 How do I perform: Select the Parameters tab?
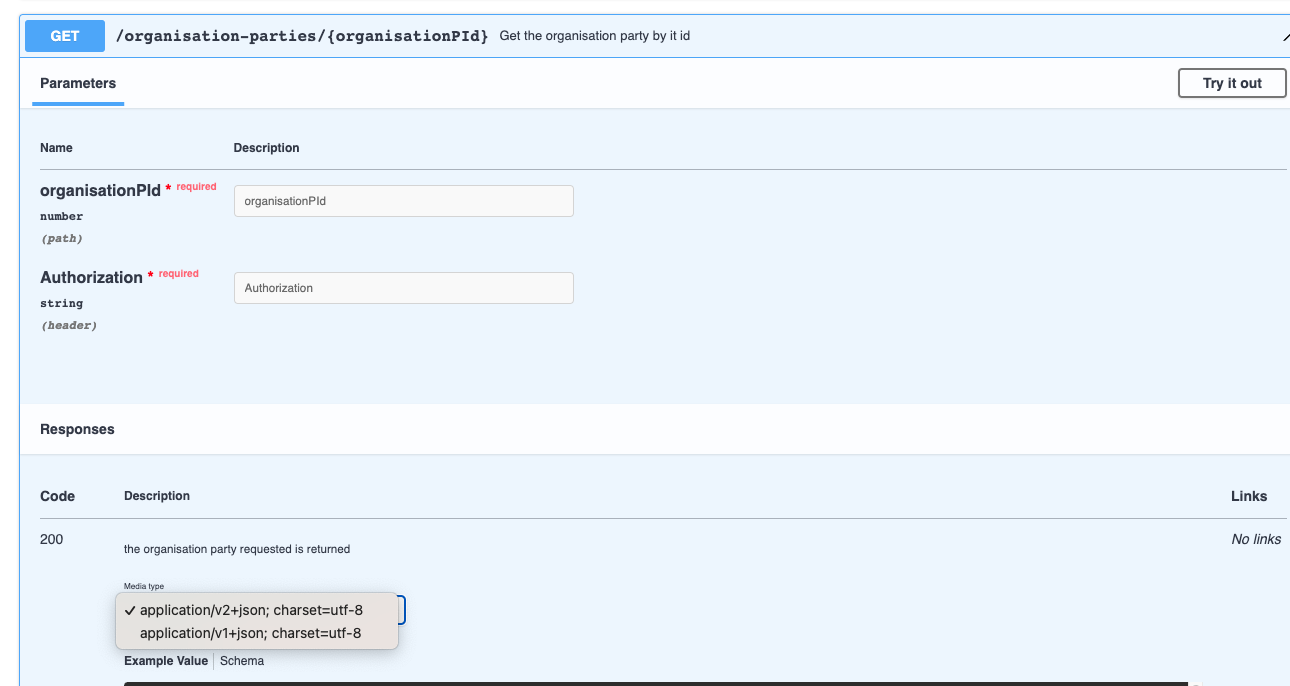(78, 84)
